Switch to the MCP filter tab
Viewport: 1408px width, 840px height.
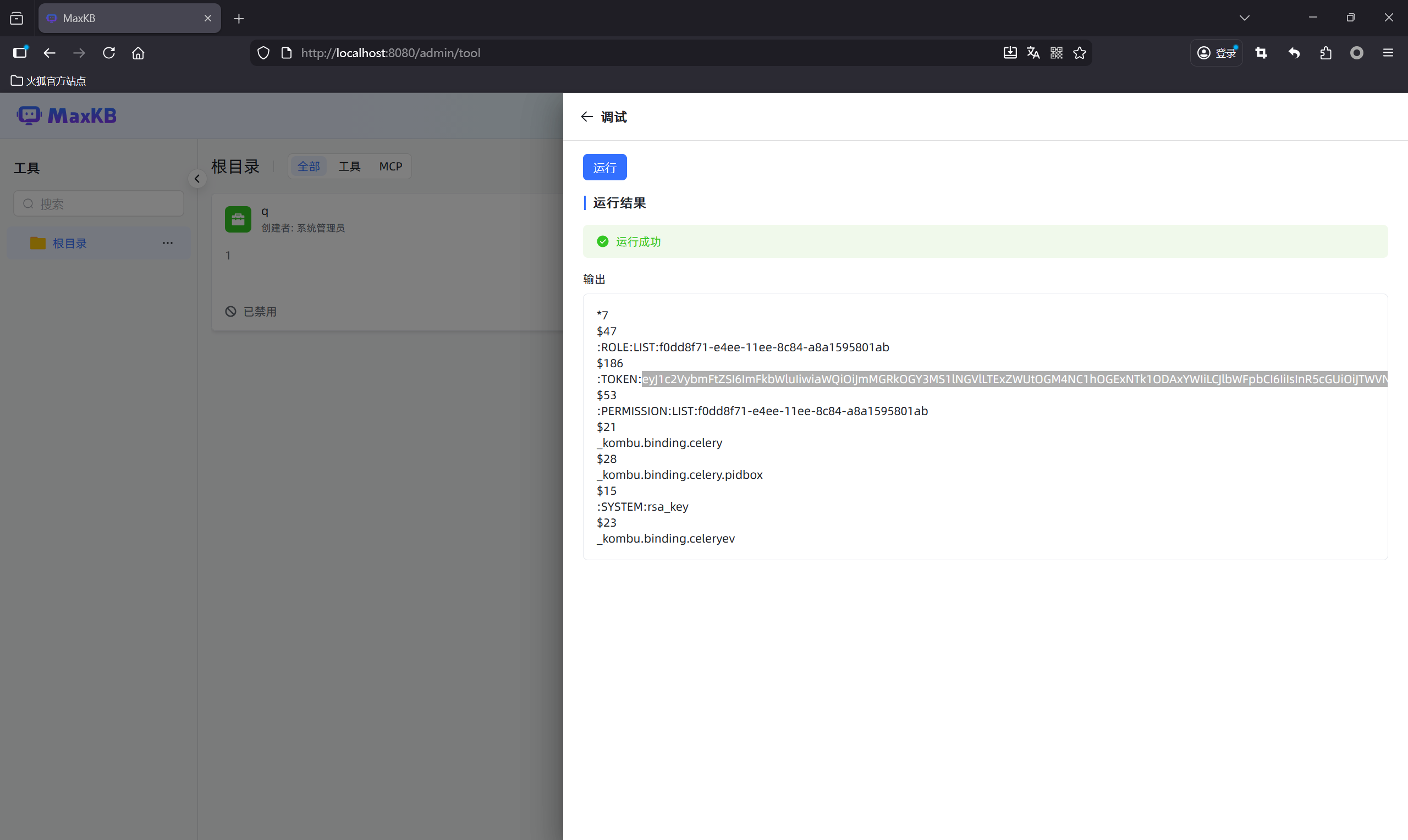(x=390, y=167)
